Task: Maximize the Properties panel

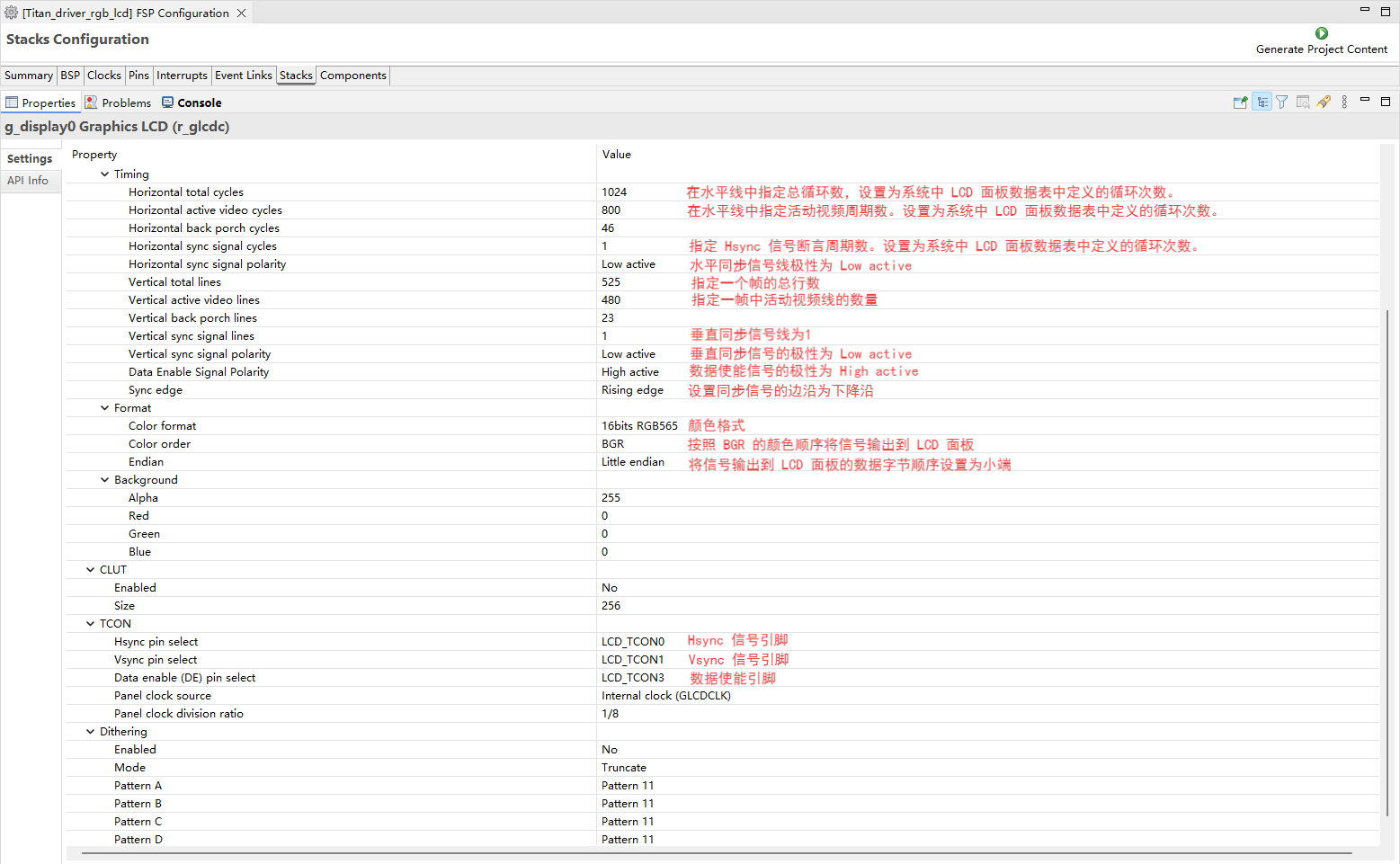Action: 1385,102
